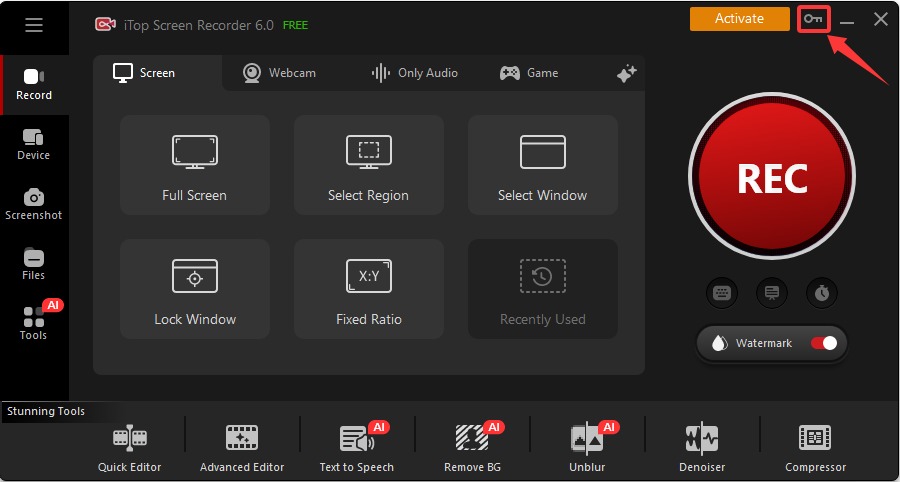This screenshot has height=482, width=900.
Task: Switch to the Webcam tab
Action: click(280, 73)
